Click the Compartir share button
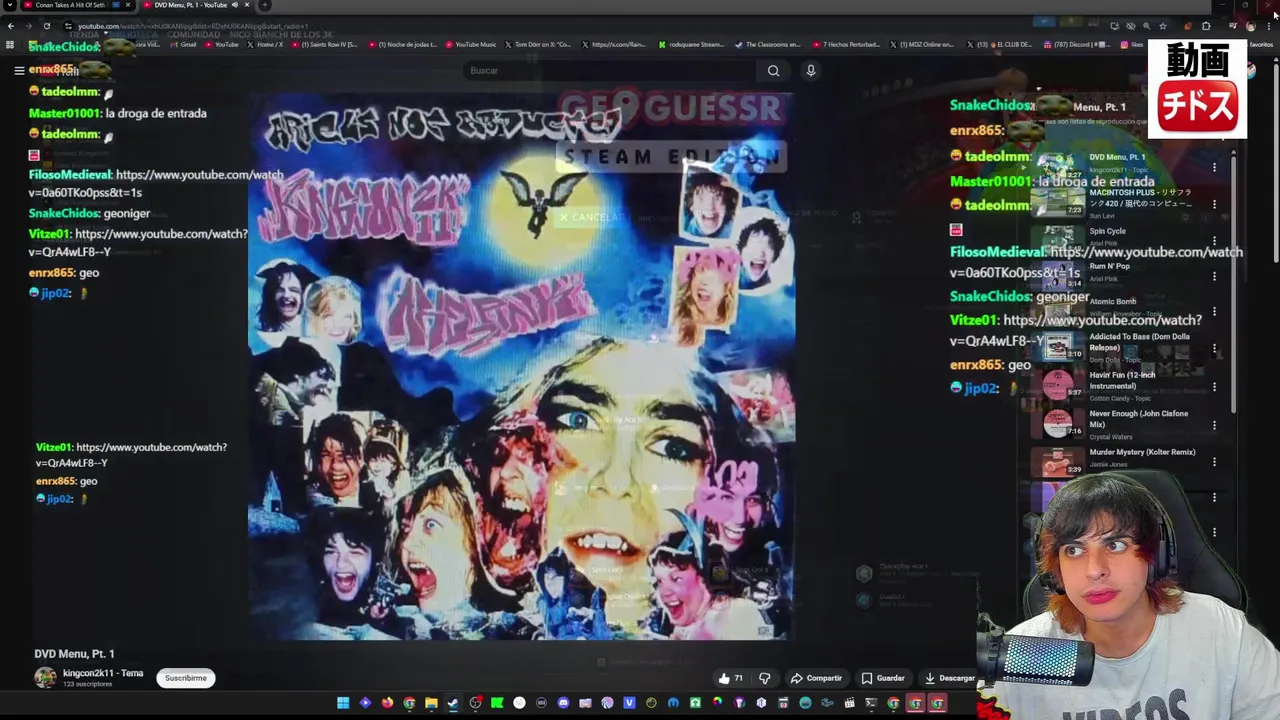The width and height of the screenshot is (1280, 720). [x=816, y=678]
